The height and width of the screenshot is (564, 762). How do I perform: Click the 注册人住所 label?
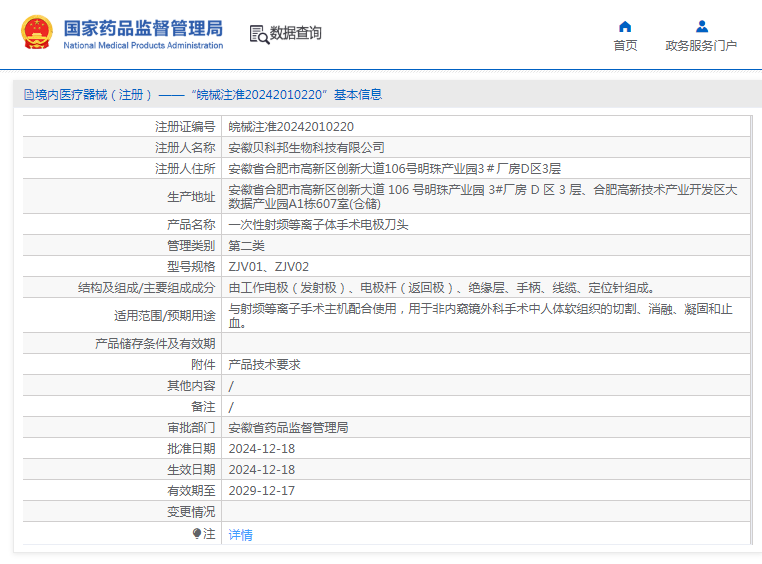[185, 169]
